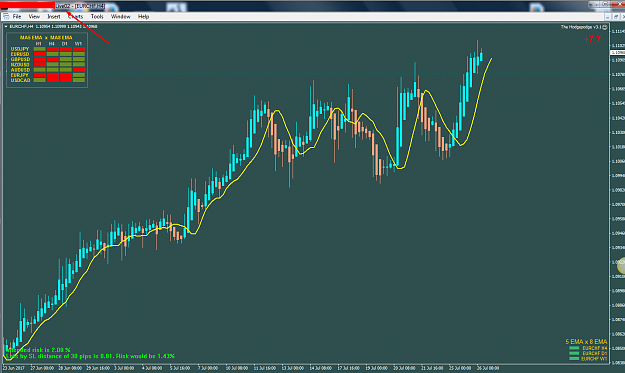Click the '26 Jul 08:00' time axis label
The image size is (625, 373).
click(488, 368)
